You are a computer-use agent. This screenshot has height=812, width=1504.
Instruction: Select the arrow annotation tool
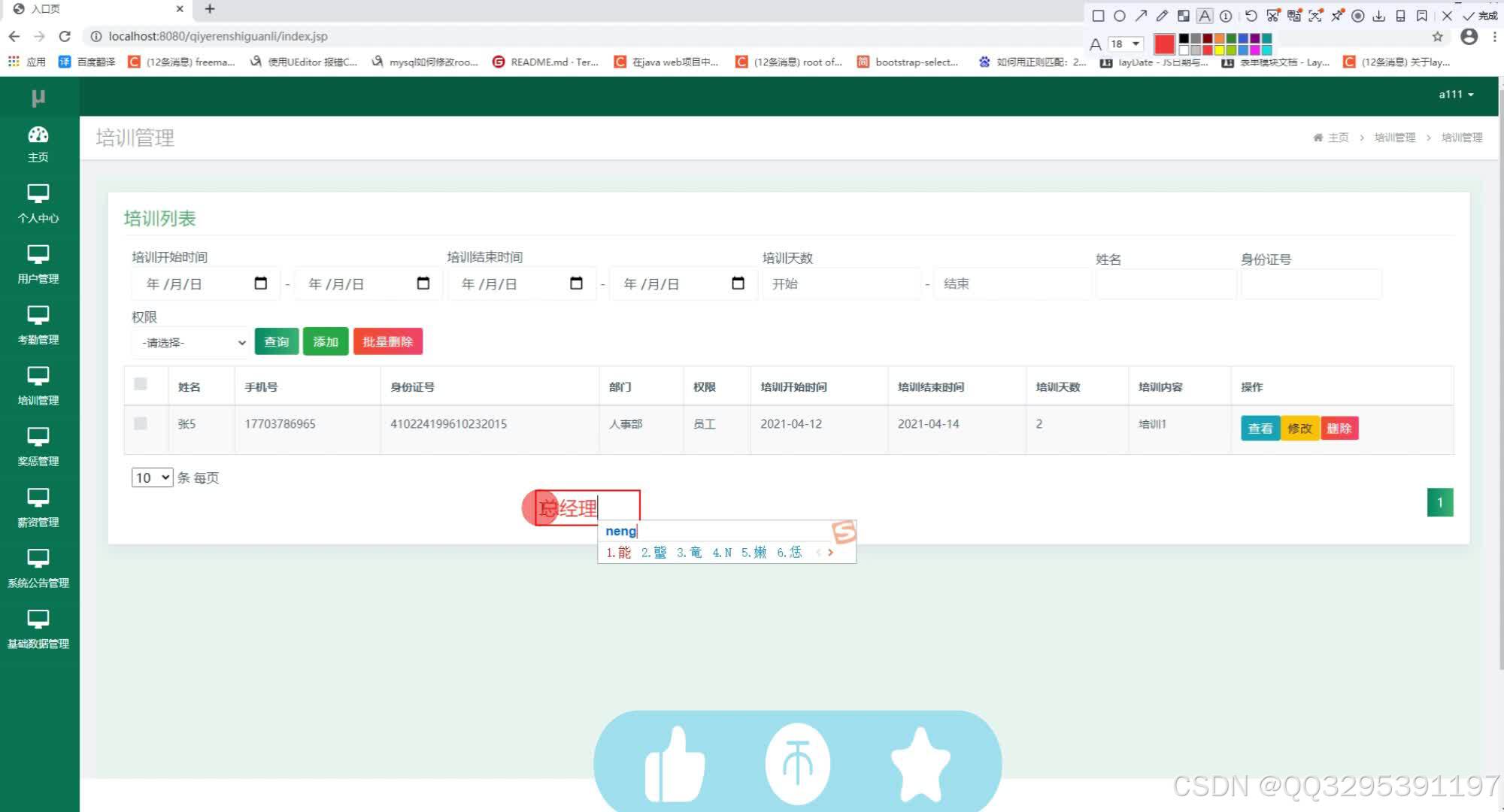point(1141,16)
